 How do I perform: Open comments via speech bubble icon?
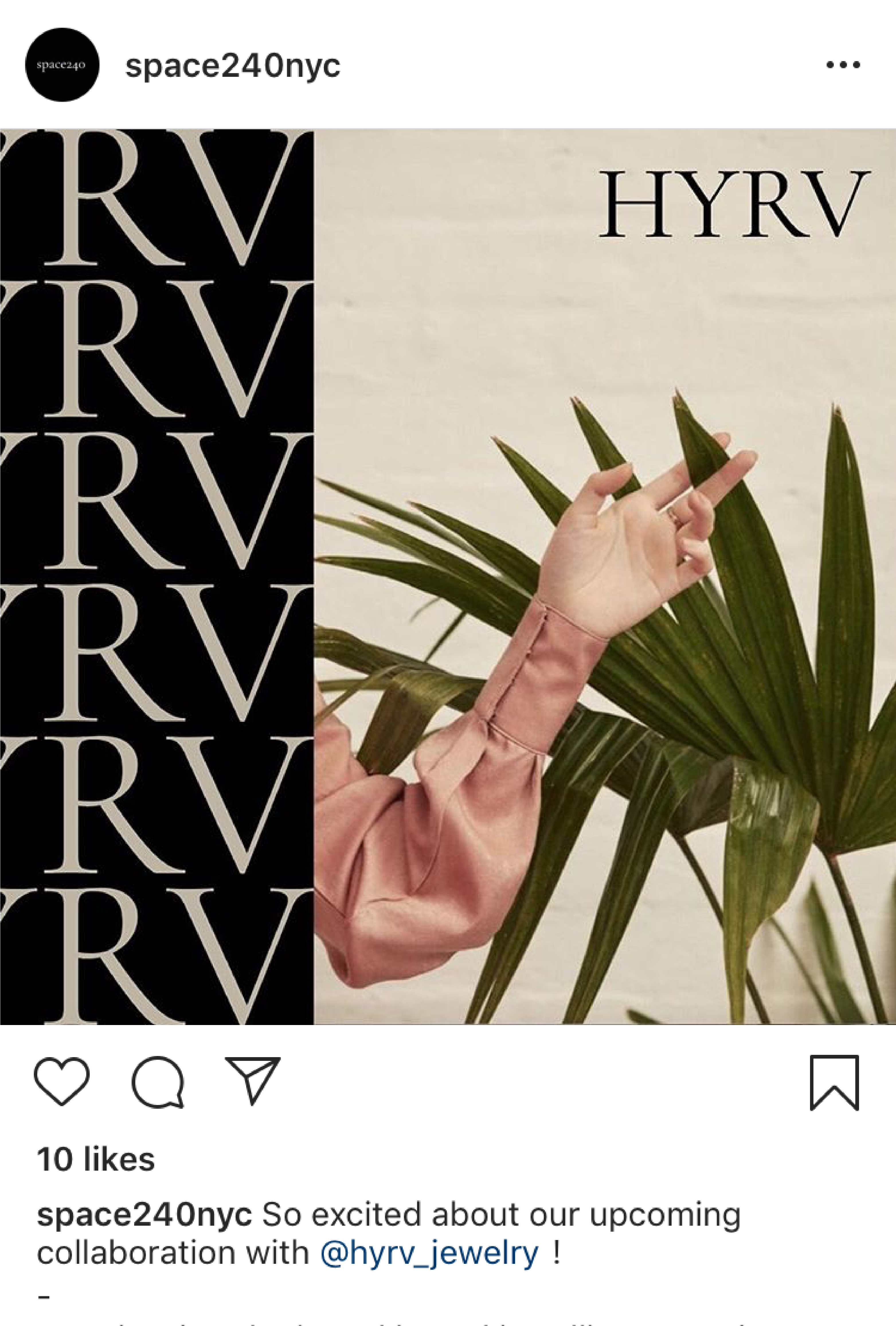click(x=158, y=1082)
